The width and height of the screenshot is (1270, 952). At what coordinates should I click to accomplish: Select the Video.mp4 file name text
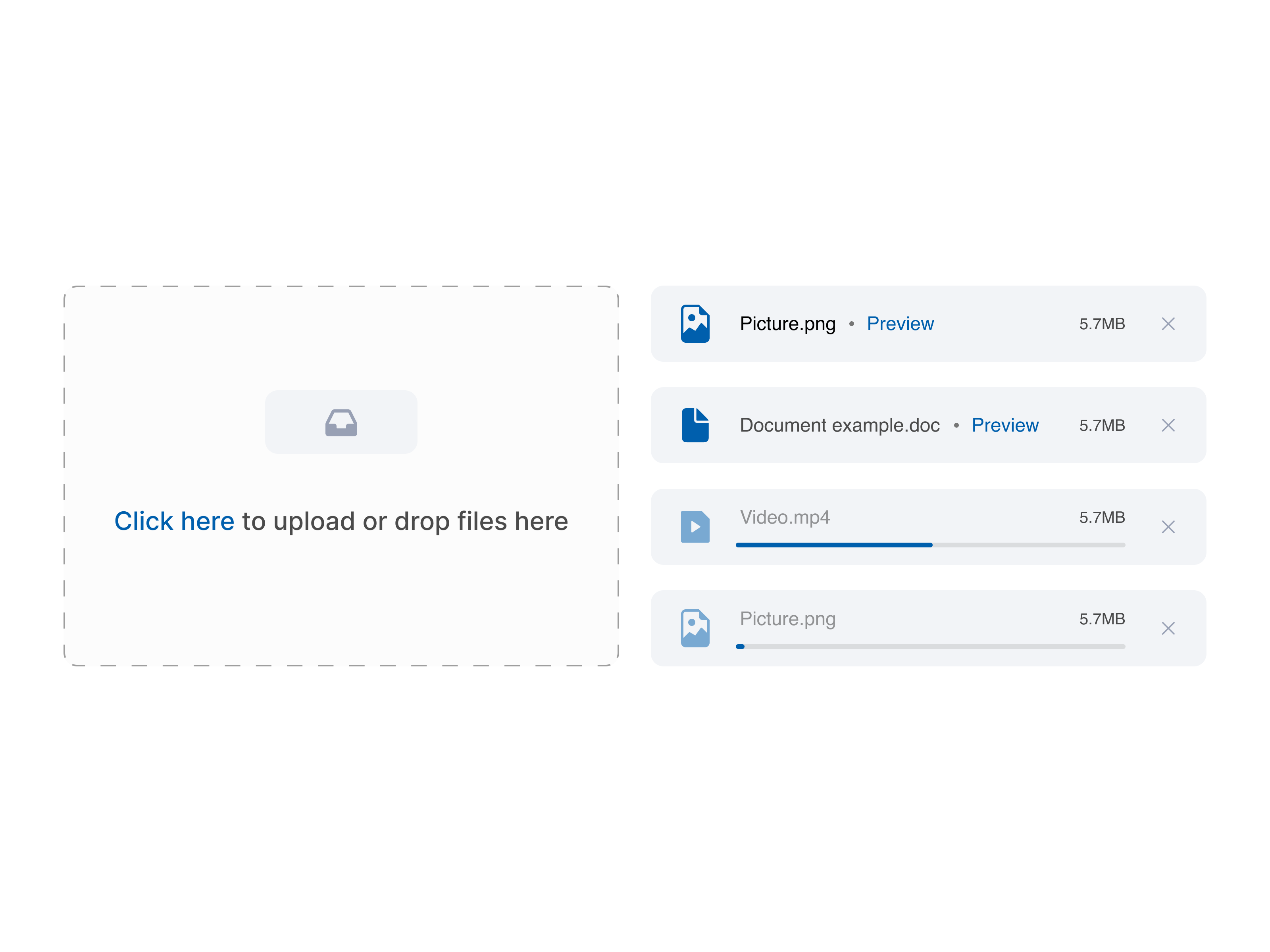(x=784, y=518)
